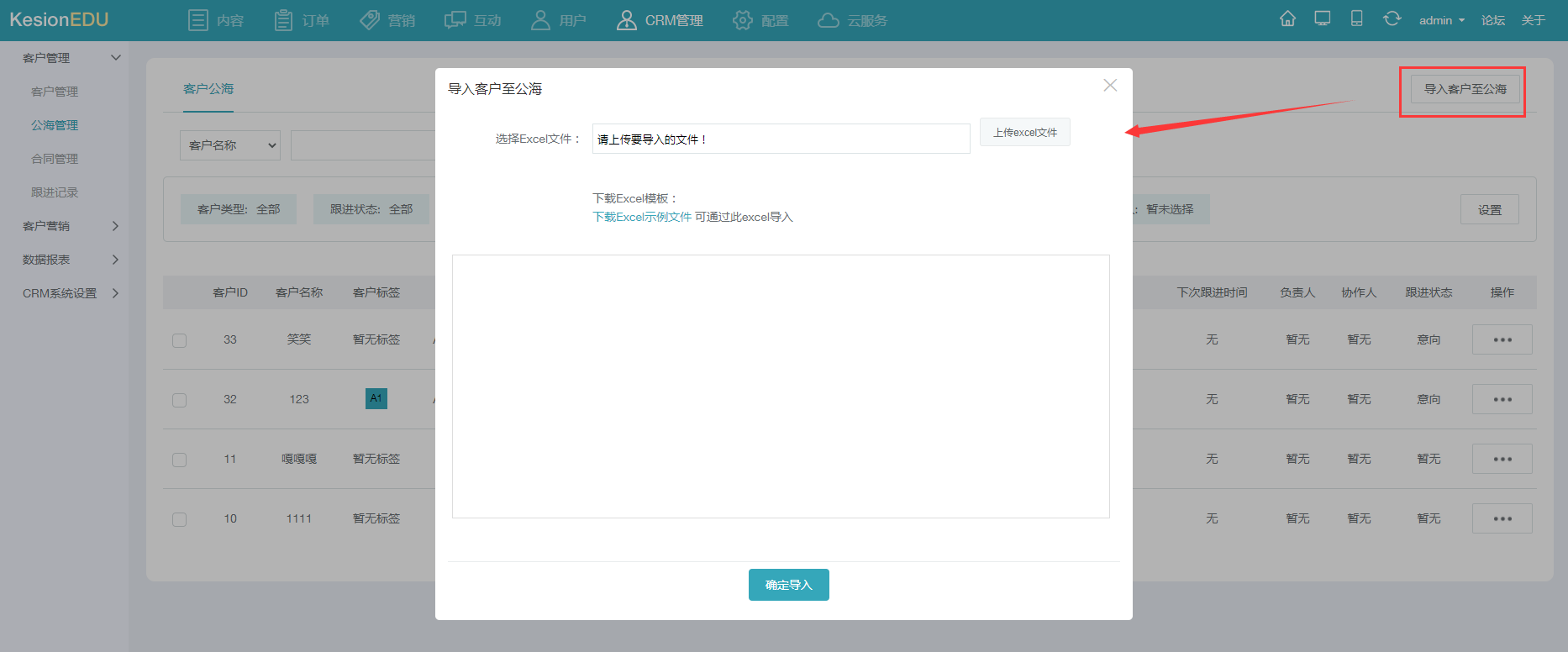Tick the checkbox for customer 10
1568x652 pixels.
tap(180, 519)
